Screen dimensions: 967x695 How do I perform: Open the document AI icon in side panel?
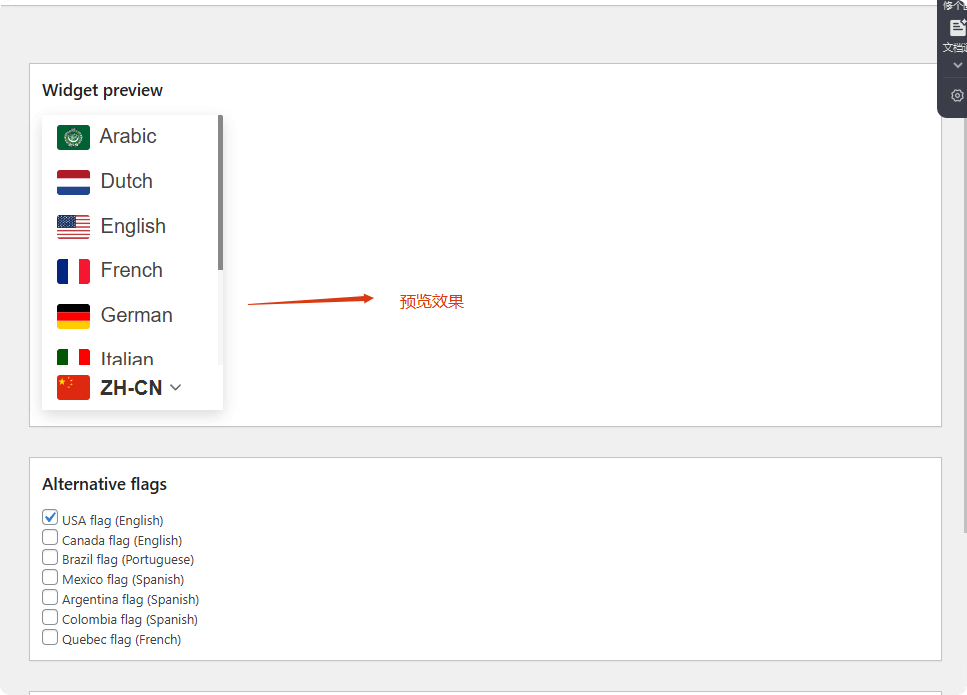pyautogui.click(x=957, y=28)
